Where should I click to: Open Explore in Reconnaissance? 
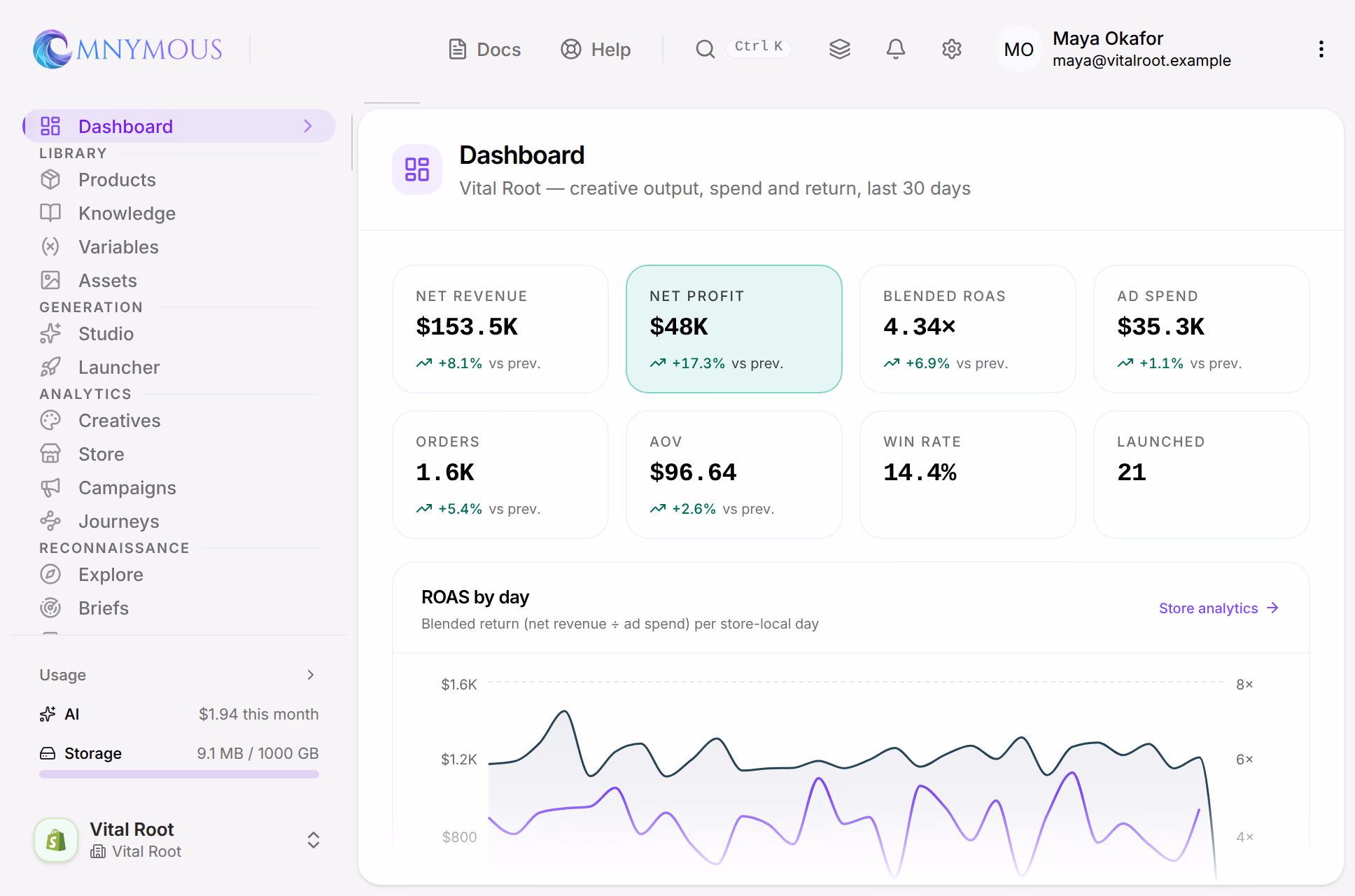(179, 574)
